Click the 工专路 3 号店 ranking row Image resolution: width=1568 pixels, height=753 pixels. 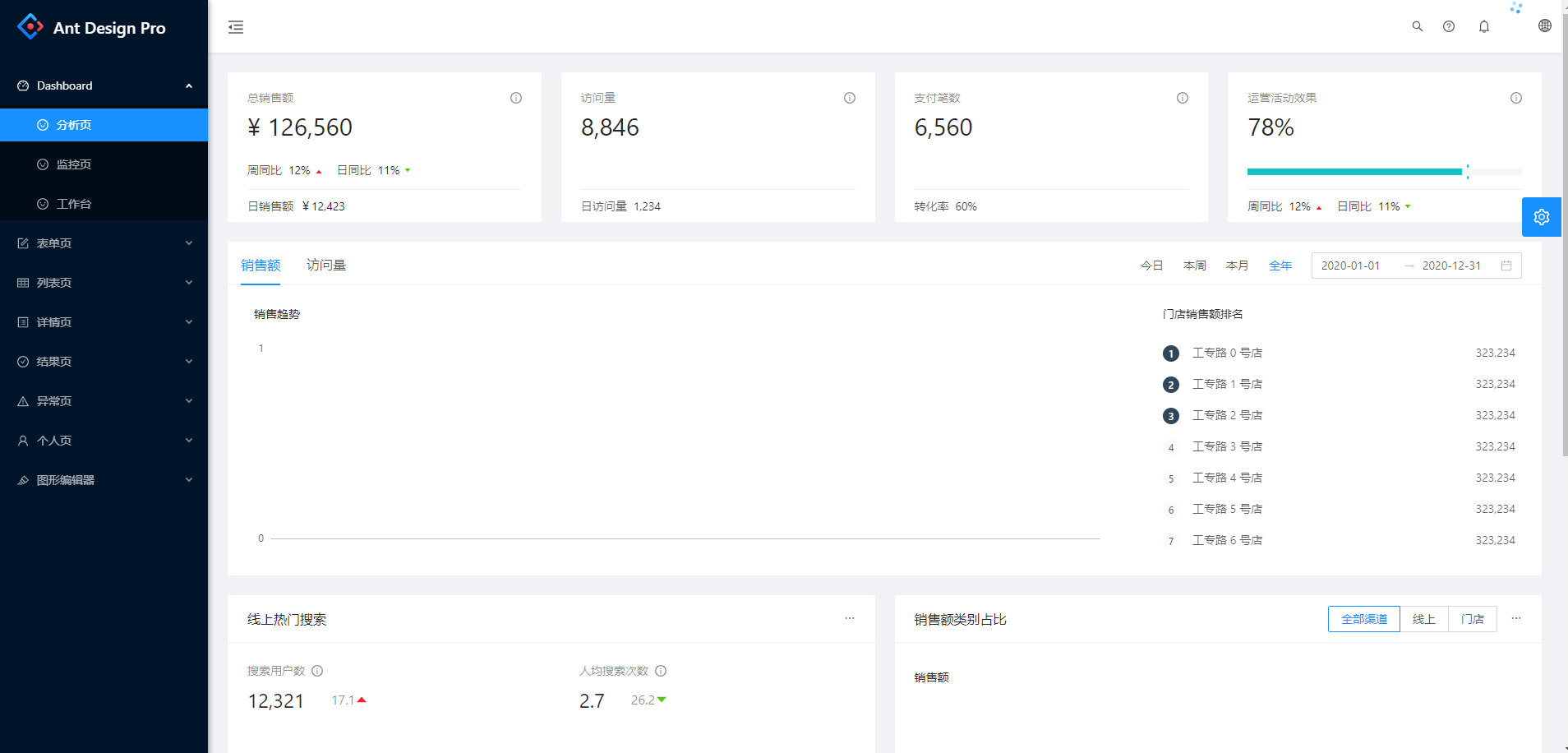1339,446
